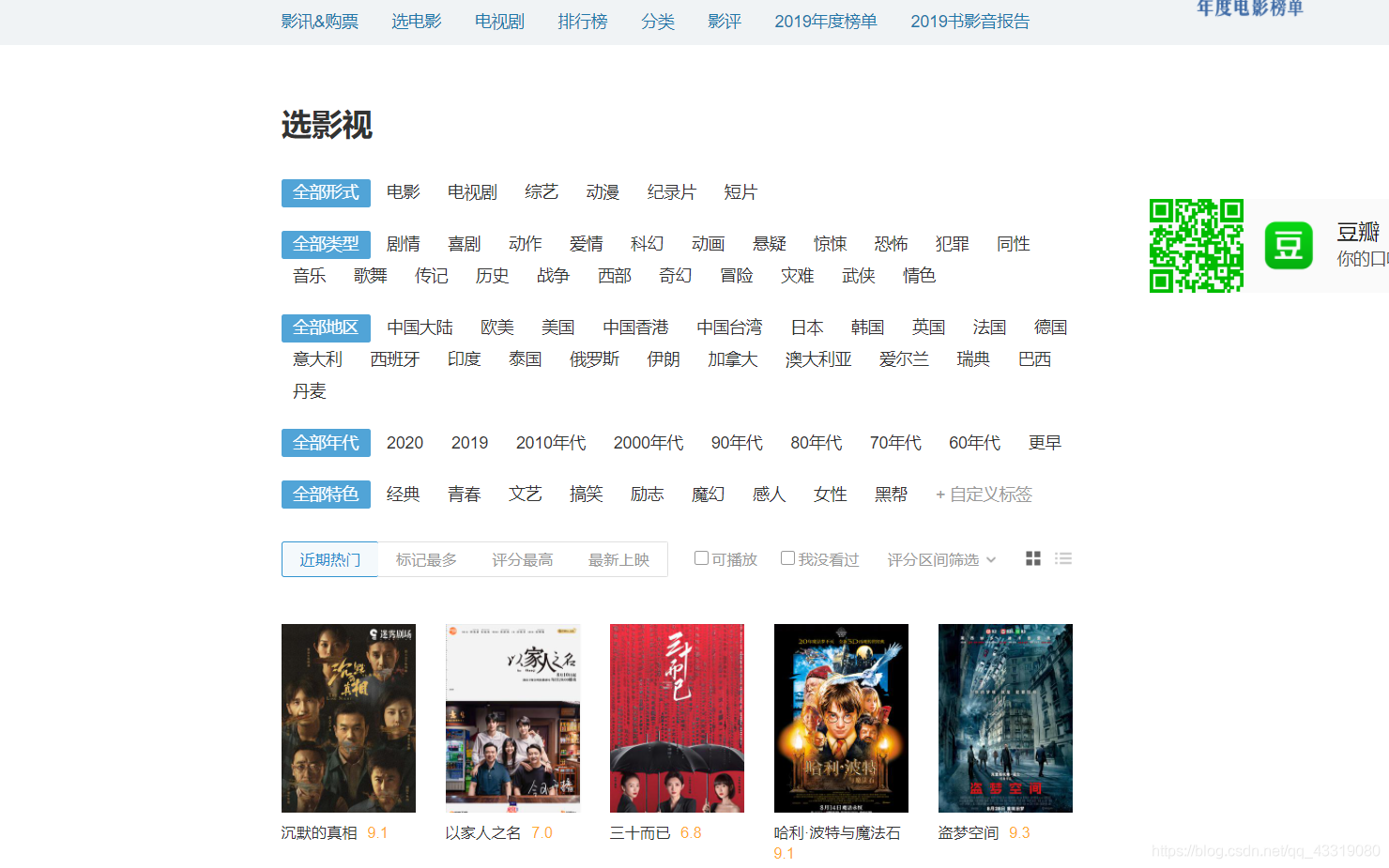1389x868 pixels.
Task: Filter by 纪录片 form
Action: coord(672,192)
